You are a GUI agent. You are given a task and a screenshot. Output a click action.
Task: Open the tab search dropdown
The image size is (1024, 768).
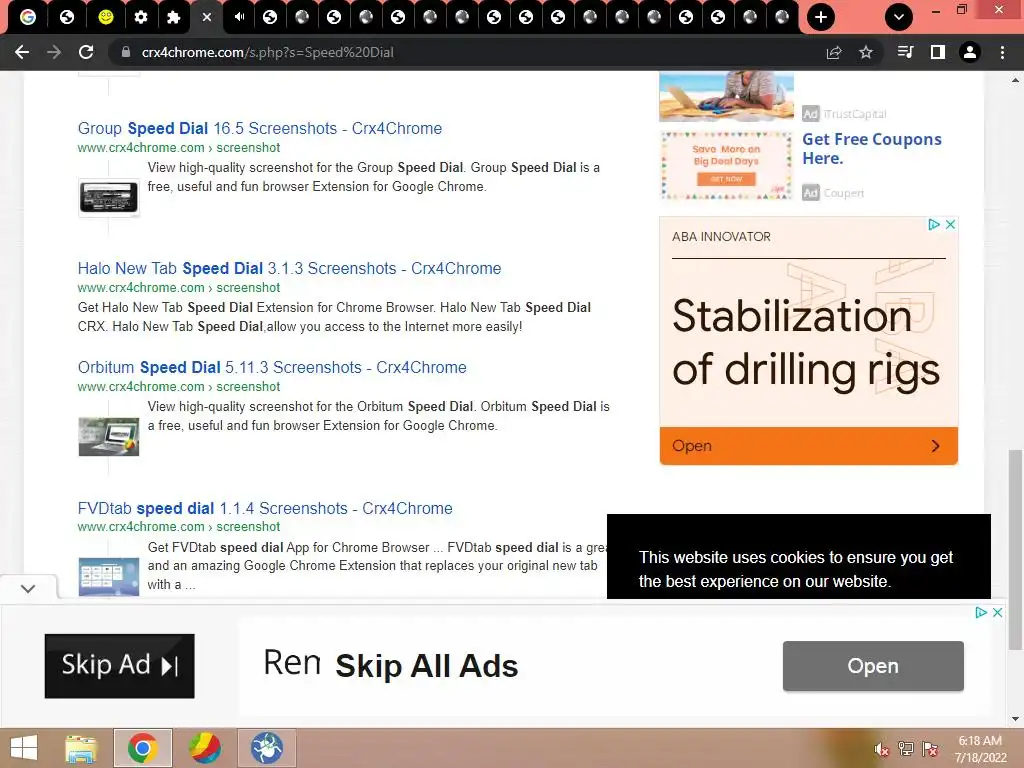coord(899,17)
